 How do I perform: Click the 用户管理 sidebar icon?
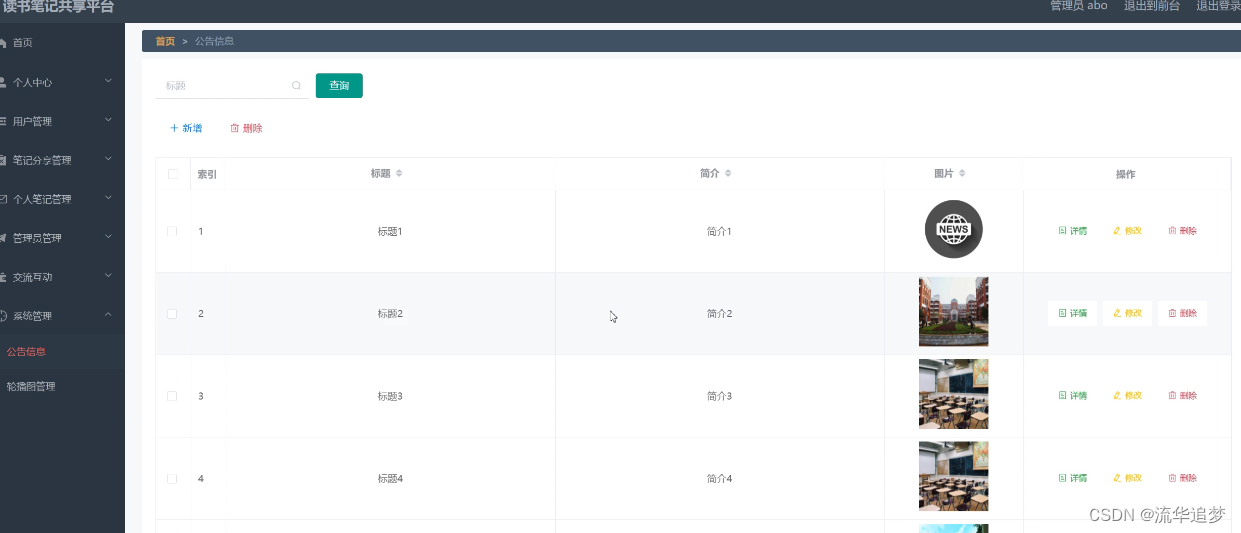pyautogui.click(x=3, y=121)
